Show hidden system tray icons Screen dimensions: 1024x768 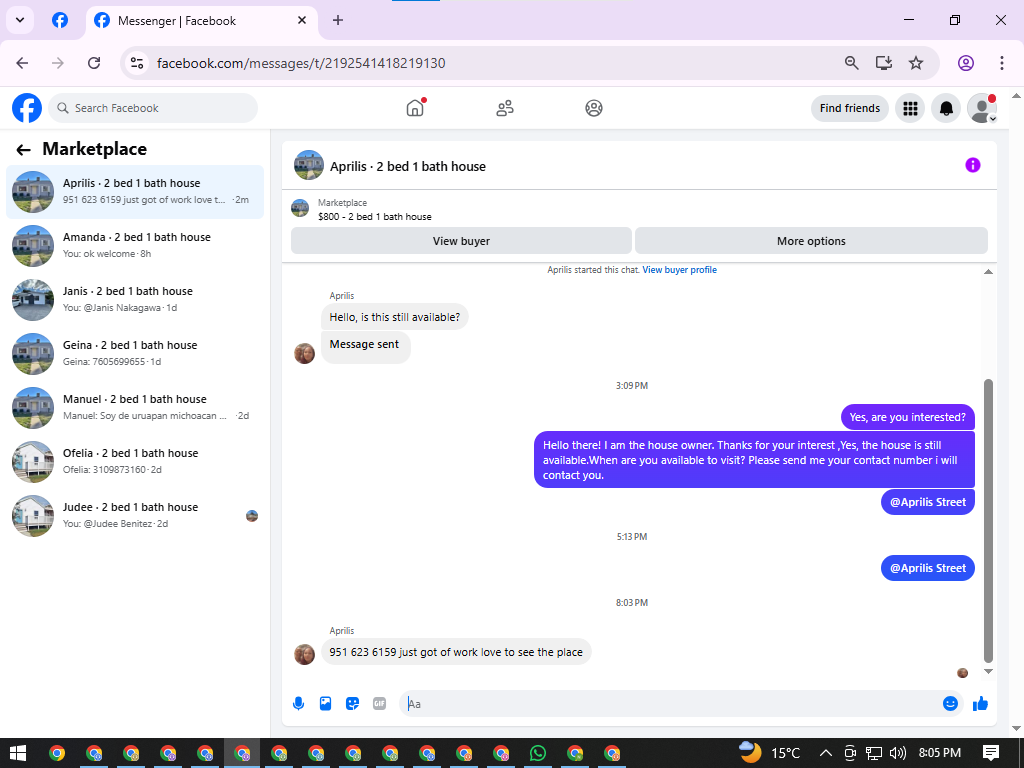(x=825, y=753)
